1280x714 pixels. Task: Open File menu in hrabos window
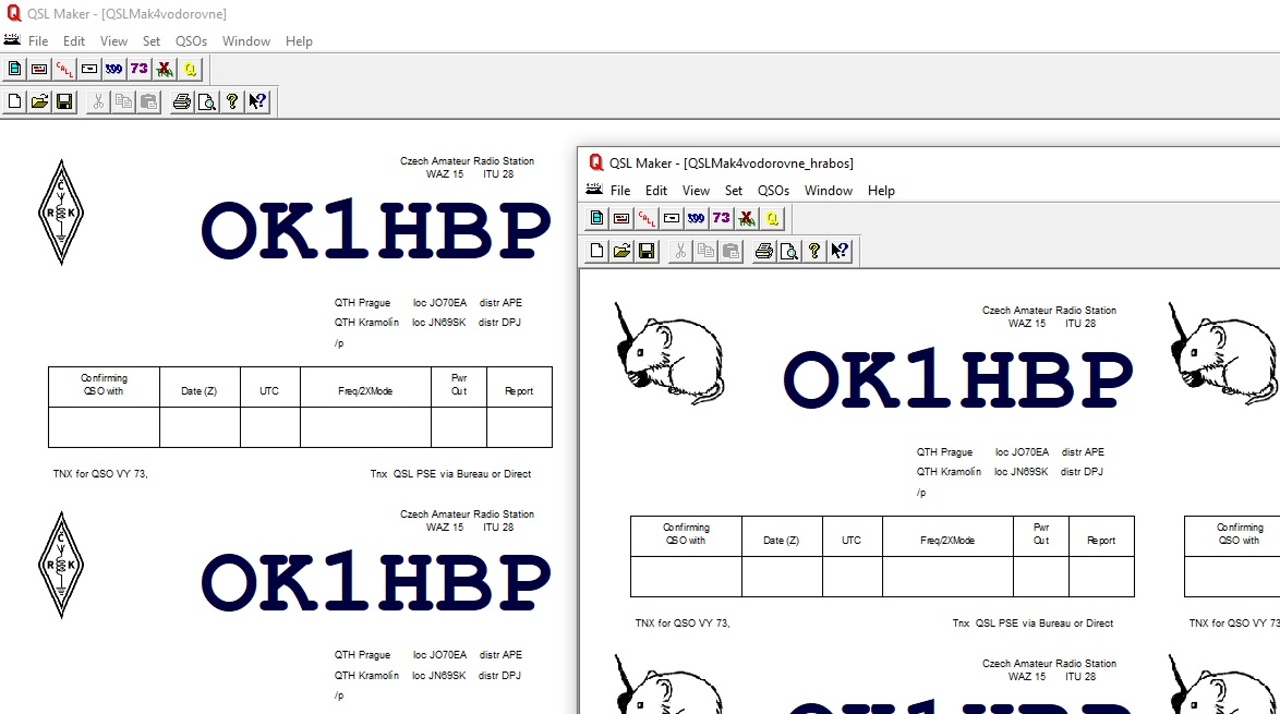click(x=620, y=190)
